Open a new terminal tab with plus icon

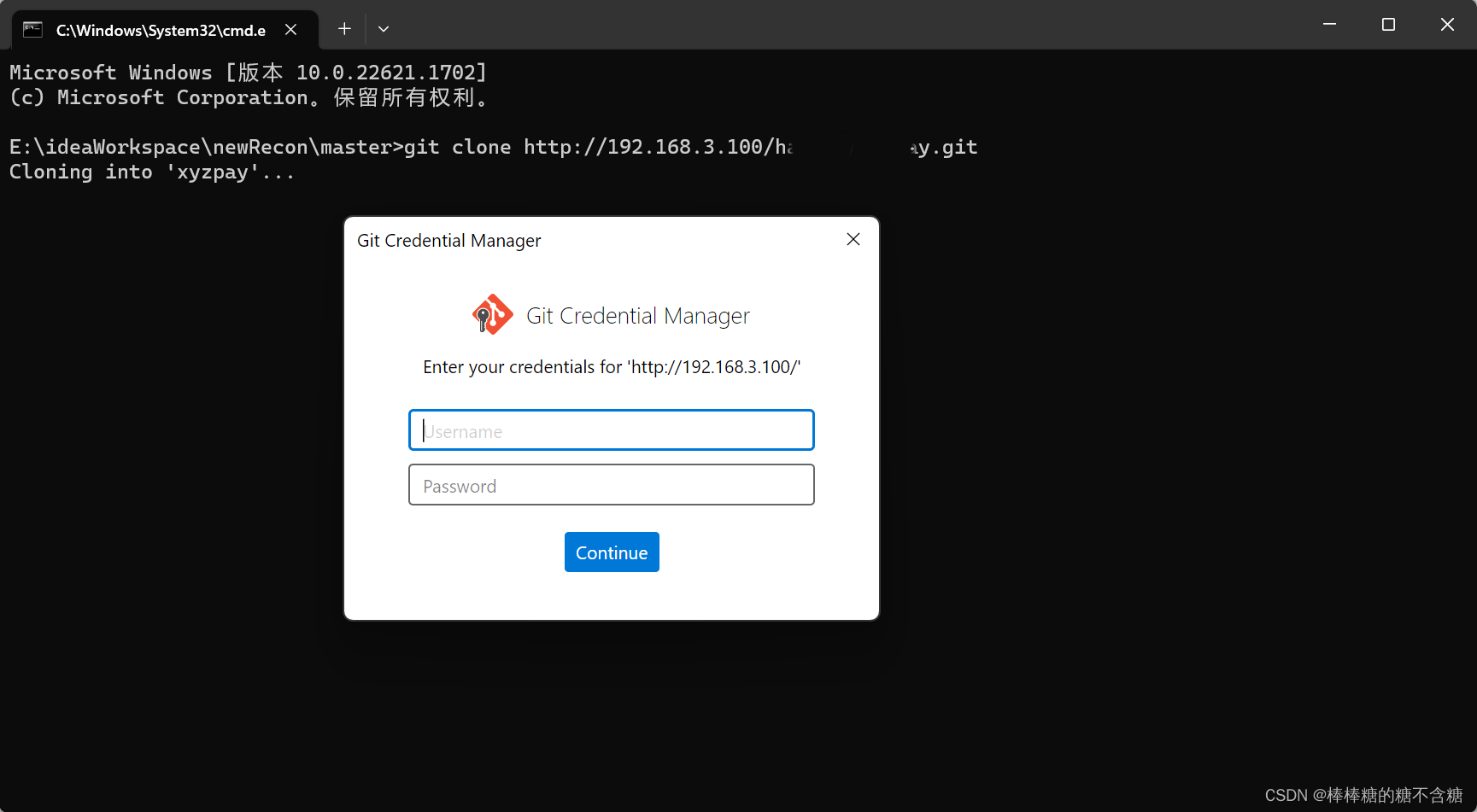point(344,29)
